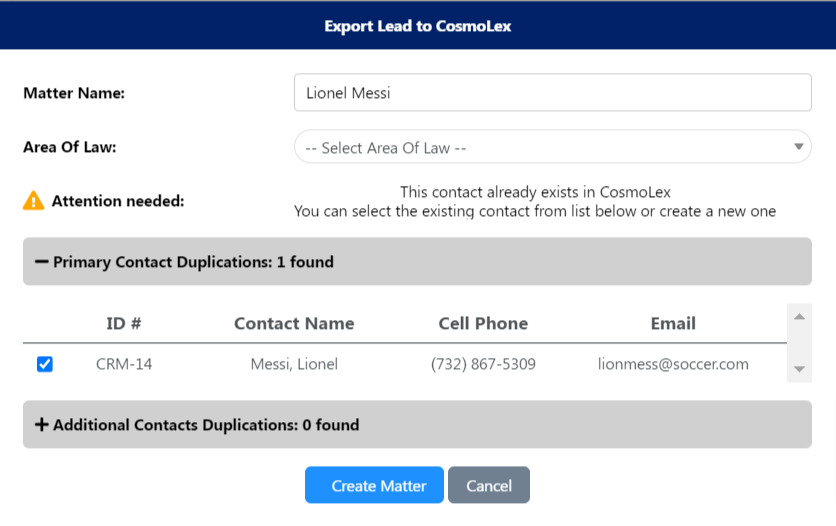Image resolution: width=836 pixels, height=526 pixels.
Task: Click into the Matter Name field
Action: (552, 93)
